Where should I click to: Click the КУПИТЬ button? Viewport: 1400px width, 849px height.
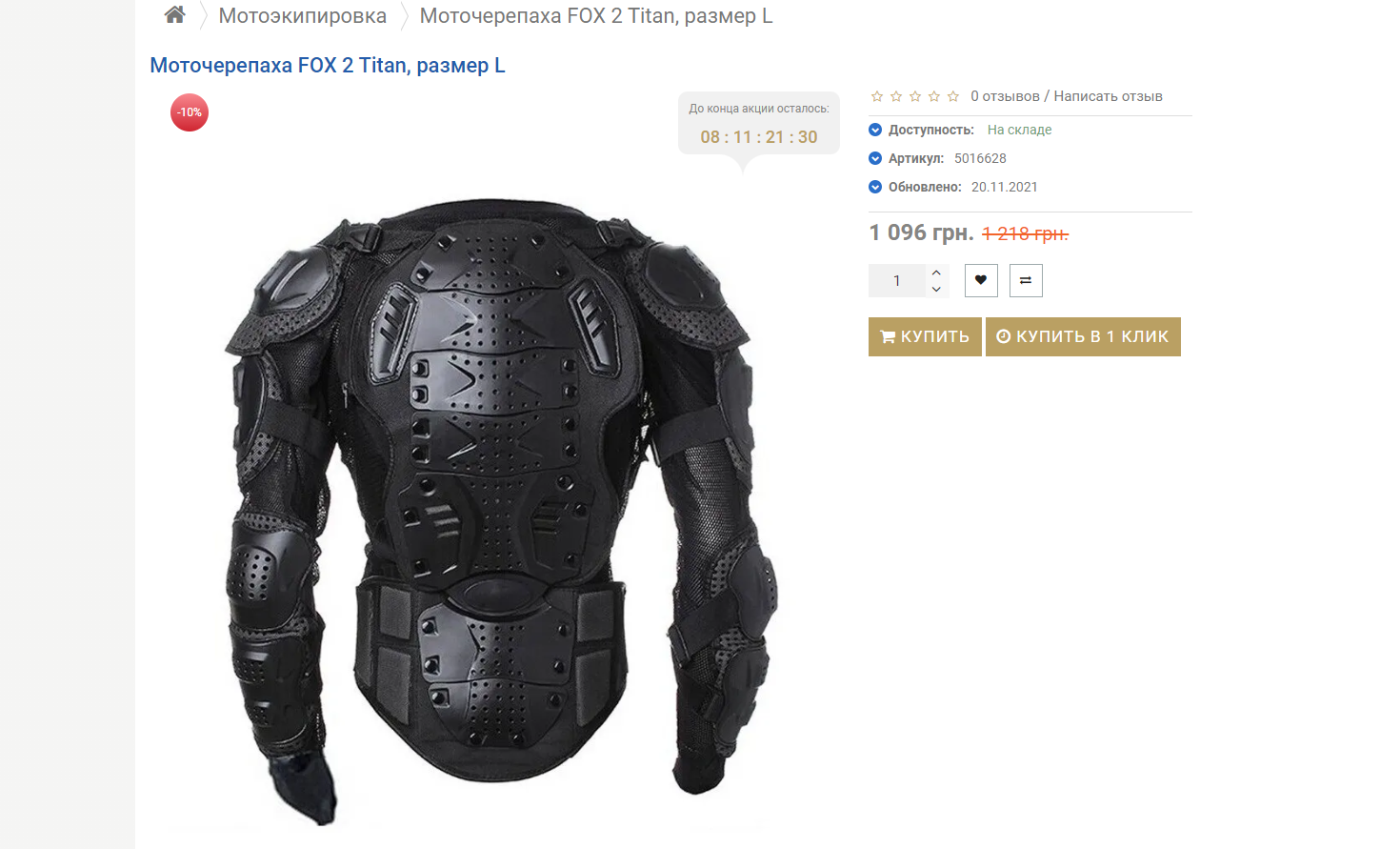click(x=925, y=336)
